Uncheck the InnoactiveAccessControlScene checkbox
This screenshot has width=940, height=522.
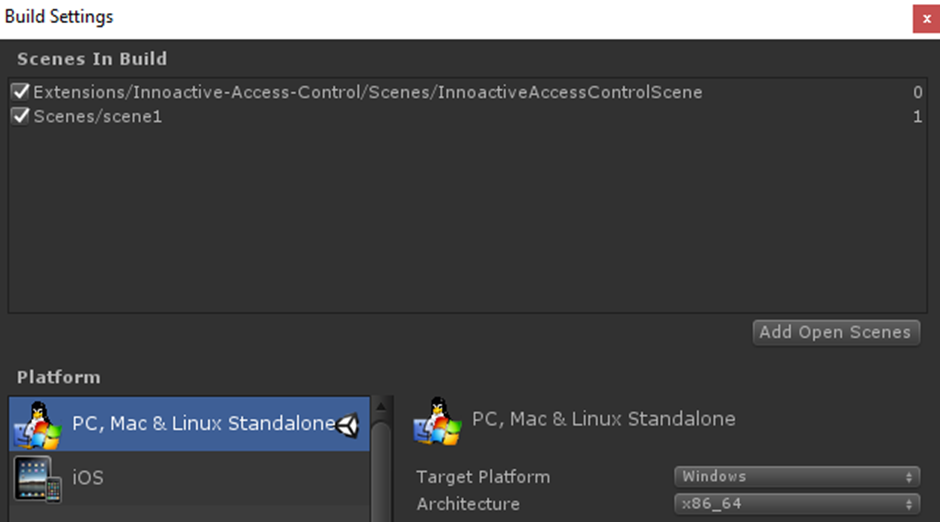[21, 92]
